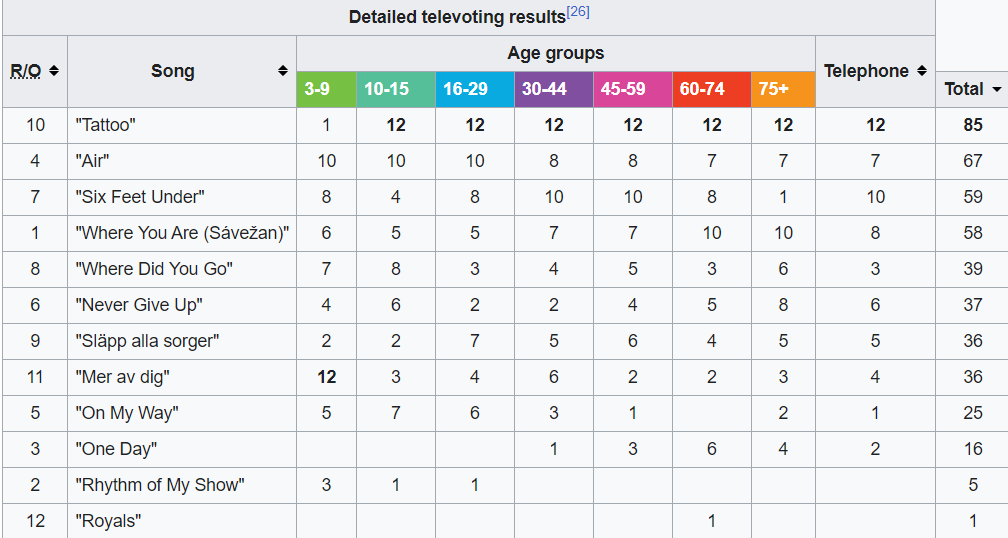Image resolution: width=1008 pixels, height=538 pixels.
Task: Select the "Where You Are (Sávežan)" cell
Action: coord(182,233)
